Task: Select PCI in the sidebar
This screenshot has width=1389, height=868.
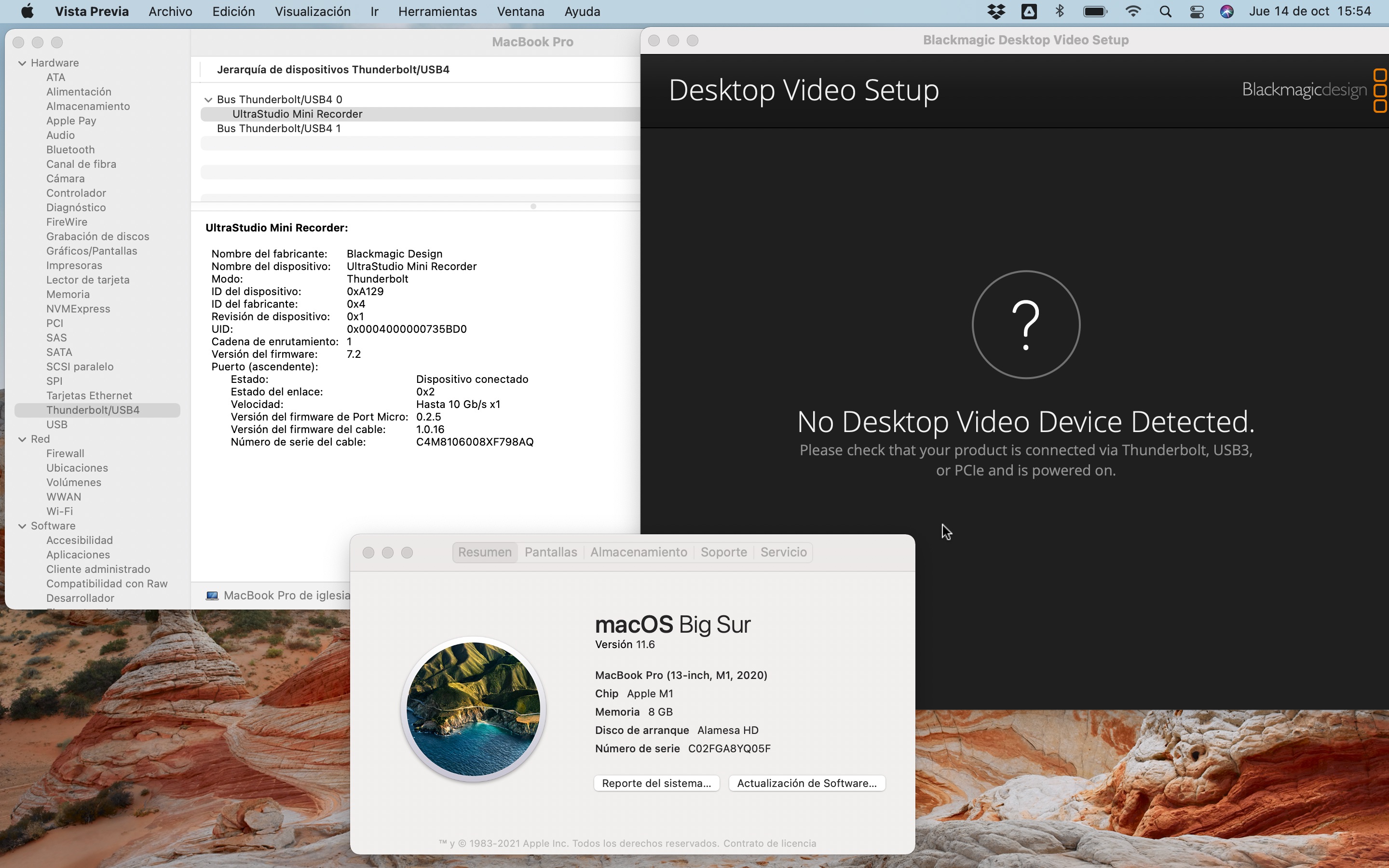Action: click(54, 323)
